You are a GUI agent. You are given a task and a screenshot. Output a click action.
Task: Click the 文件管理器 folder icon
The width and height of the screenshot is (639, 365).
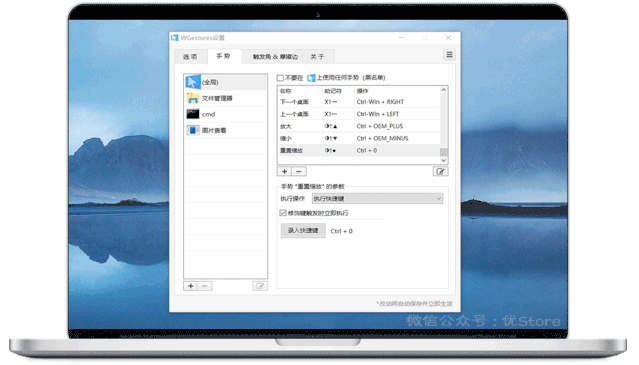pyautogui.click(x=193, y=98)
